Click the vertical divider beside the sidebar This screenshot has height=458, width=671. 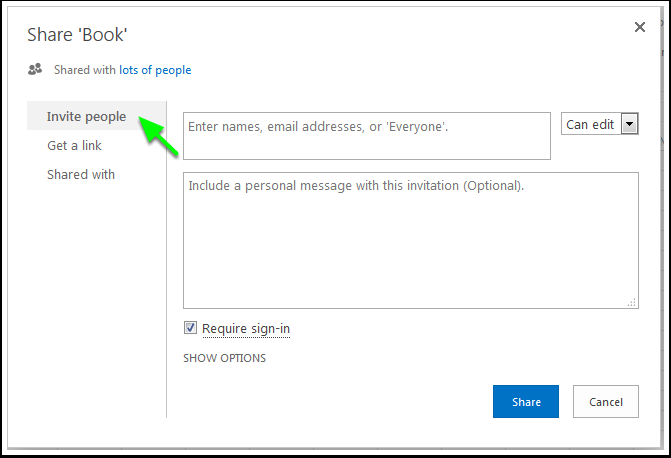tap(167, 260)
